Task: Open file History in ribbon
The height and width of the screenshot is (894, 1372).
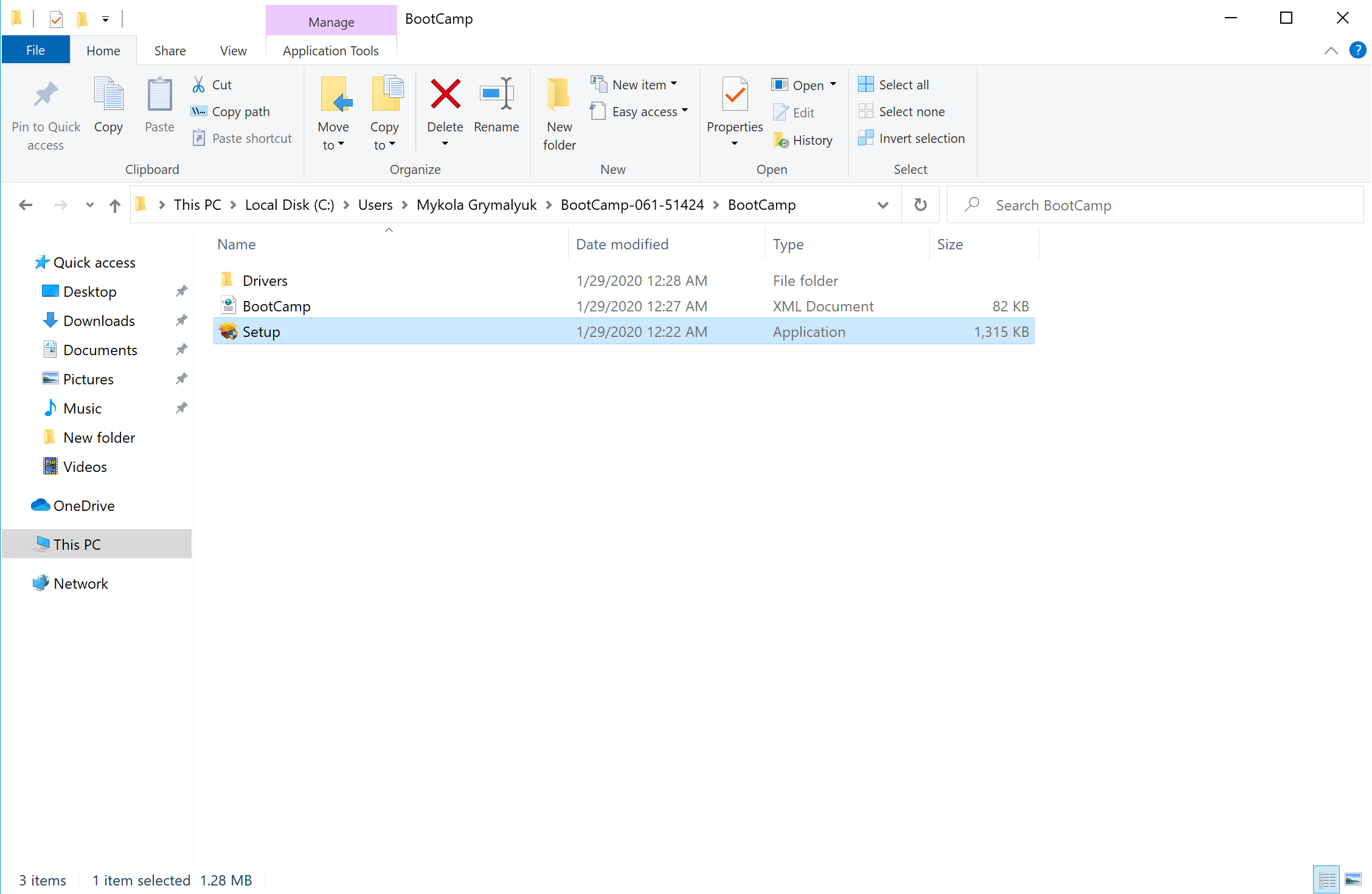Action: [803, 140]
